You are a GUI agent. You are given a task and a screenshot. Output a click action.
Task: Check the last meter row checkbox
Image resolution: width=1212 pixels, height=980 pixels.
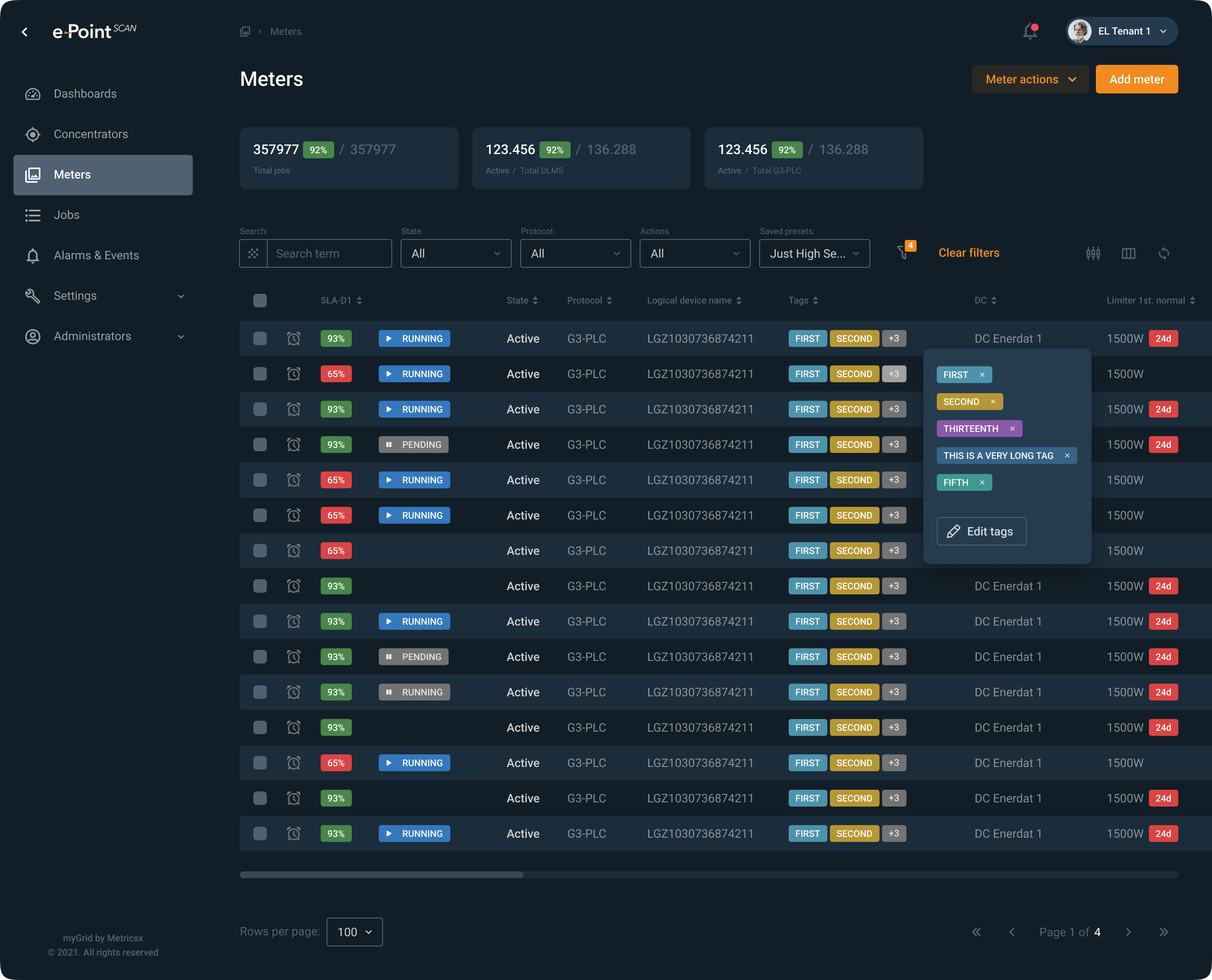[260, 833]
